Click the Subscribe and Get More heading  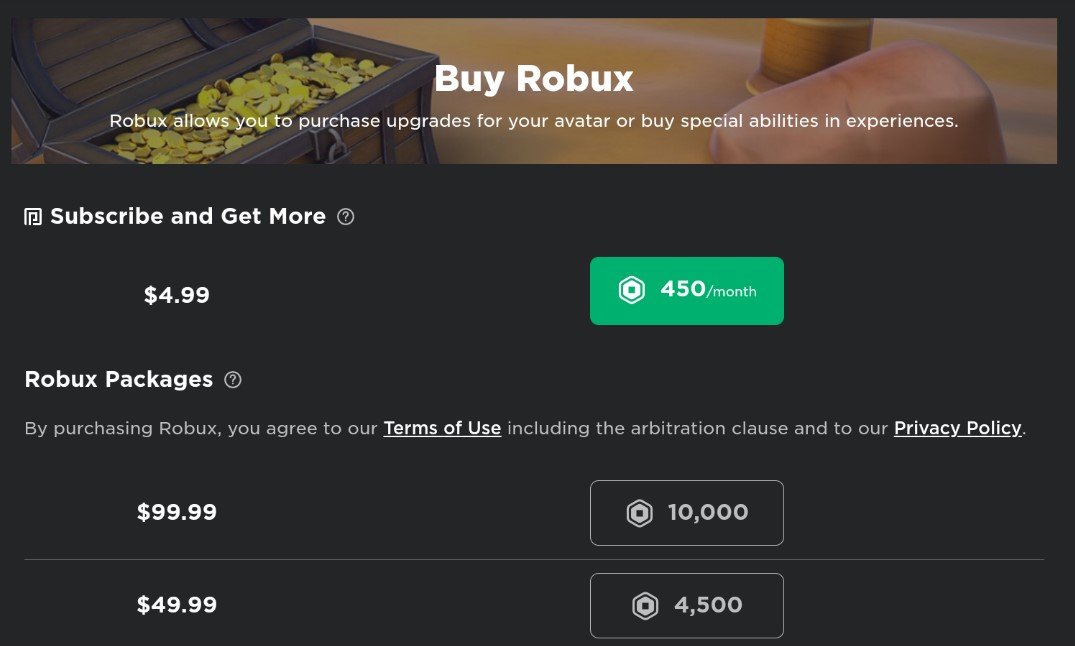click(188, 216)
